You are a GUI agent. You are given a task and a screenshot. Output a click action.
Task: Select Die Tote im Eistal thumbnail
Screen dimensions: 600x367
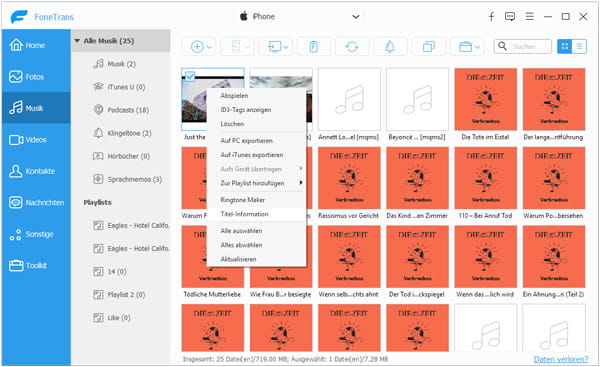[486, 99]
